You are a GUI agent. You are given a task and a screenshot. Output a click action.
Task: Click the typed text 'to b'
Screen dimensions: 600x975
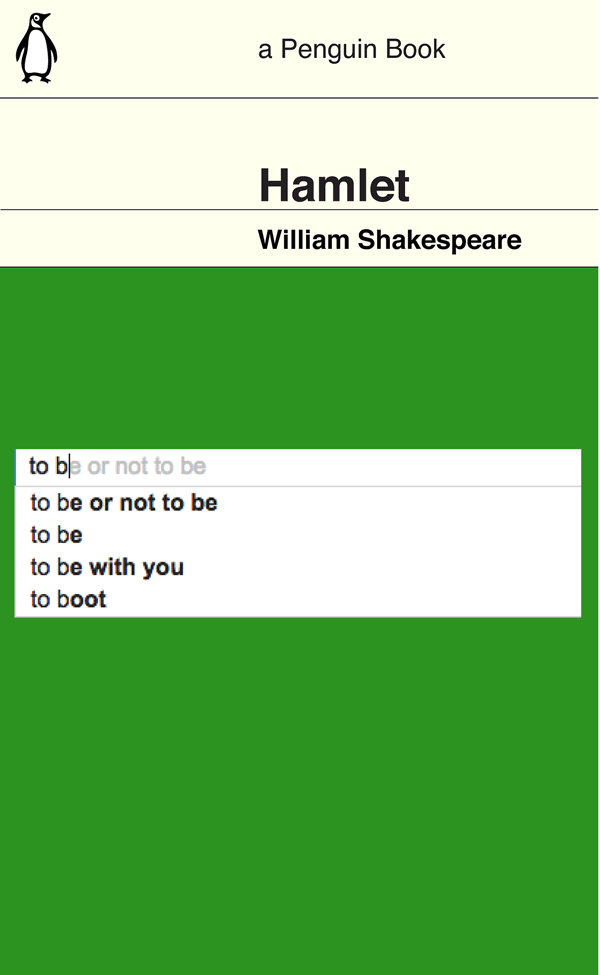48,466
